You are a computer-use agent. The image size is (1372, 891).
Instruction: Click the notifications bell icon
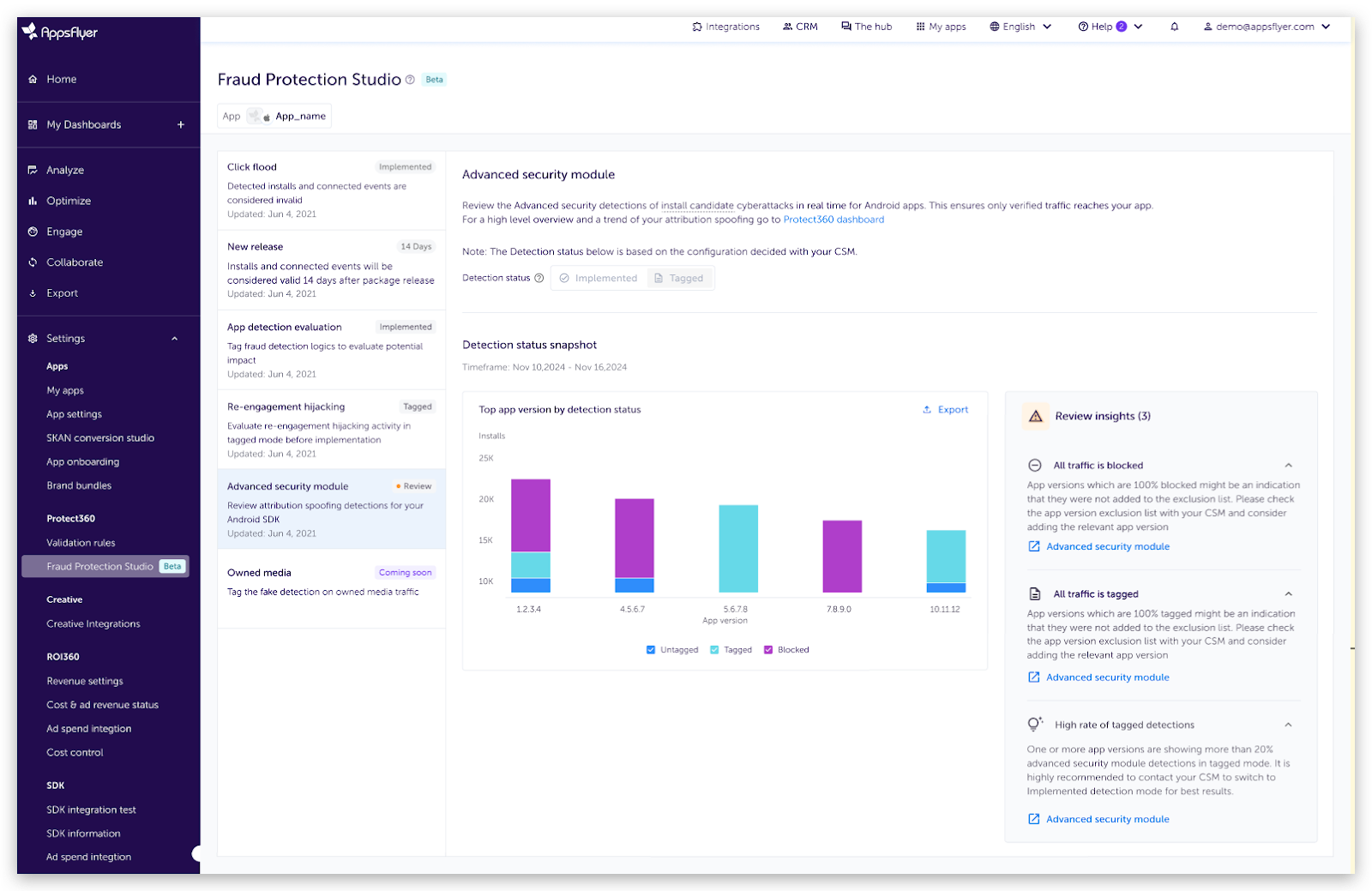[x=1174, y=27]
